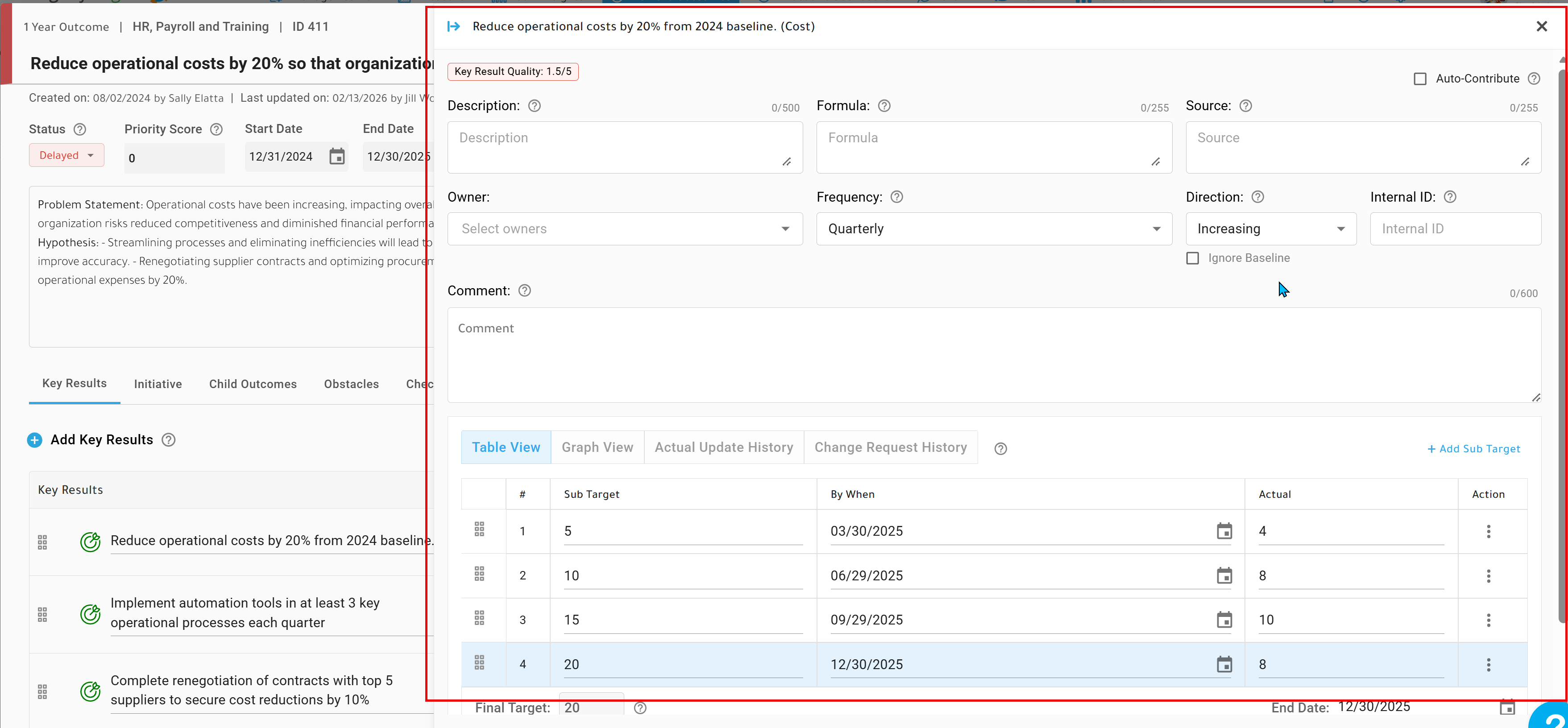Click Sub Target value 15
The image size is (1568, 728).
coord(683,620)
